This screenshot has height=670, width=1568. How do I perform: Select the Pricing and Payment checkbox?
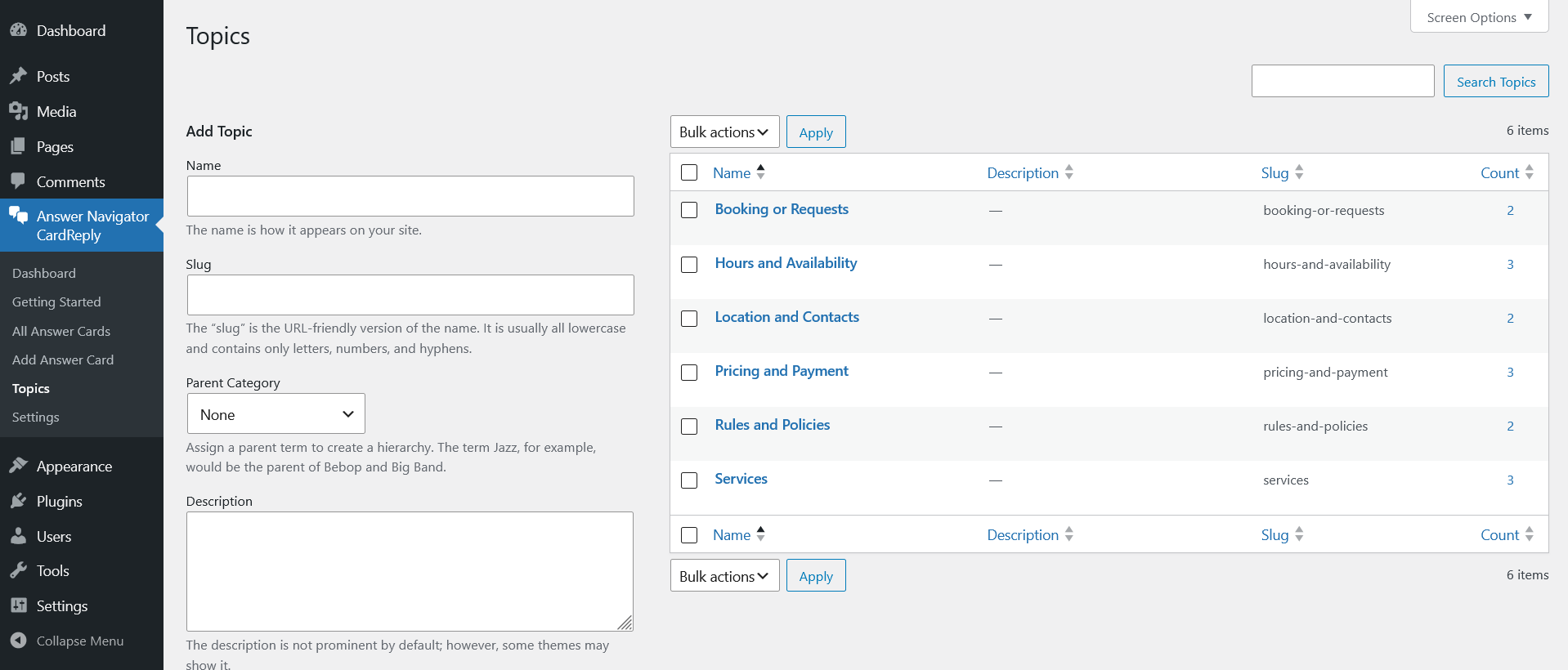pyautogui.click(x=689, y=372)
